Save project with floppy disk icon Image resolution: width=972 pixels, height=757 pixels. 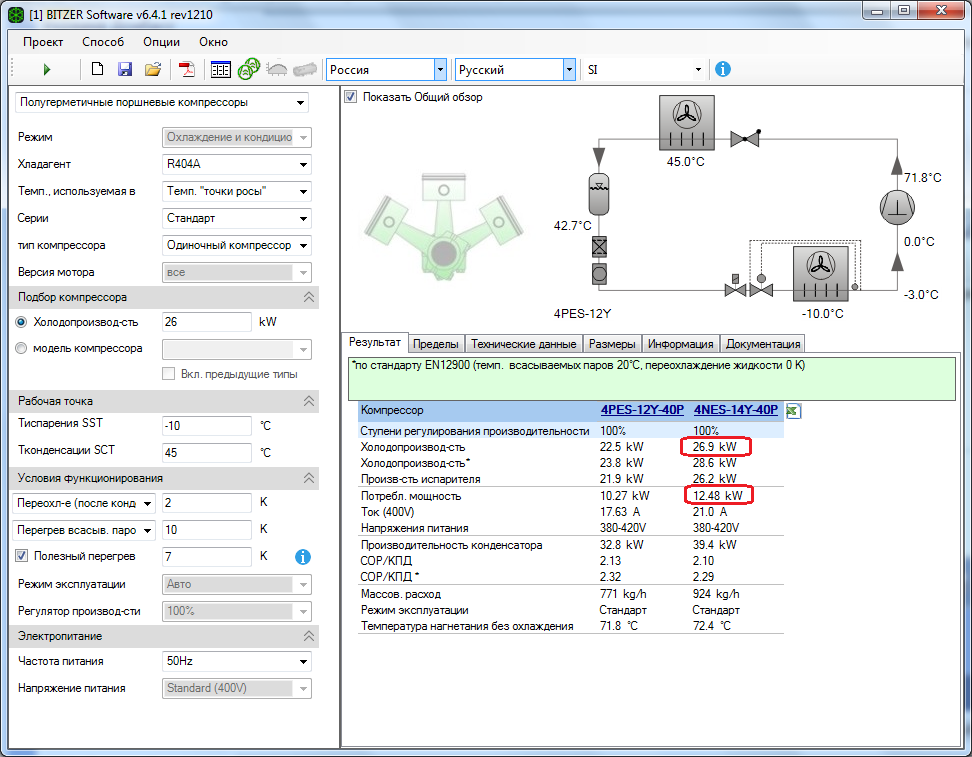pyautogui.click(x=125, y=69)
